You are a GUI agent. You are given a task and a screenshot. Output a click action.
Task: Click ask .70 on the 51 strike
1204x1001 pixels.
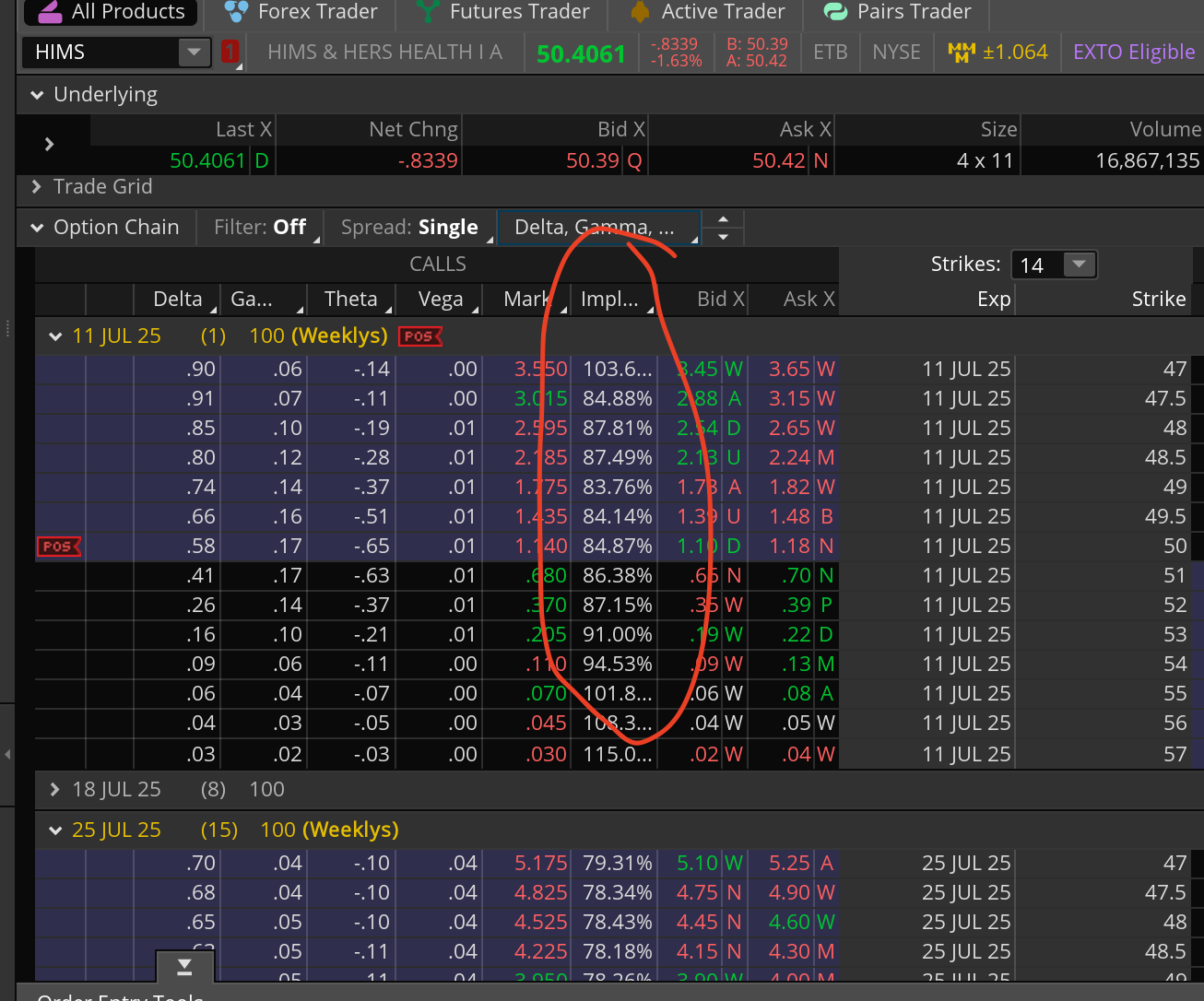point(797,576)
